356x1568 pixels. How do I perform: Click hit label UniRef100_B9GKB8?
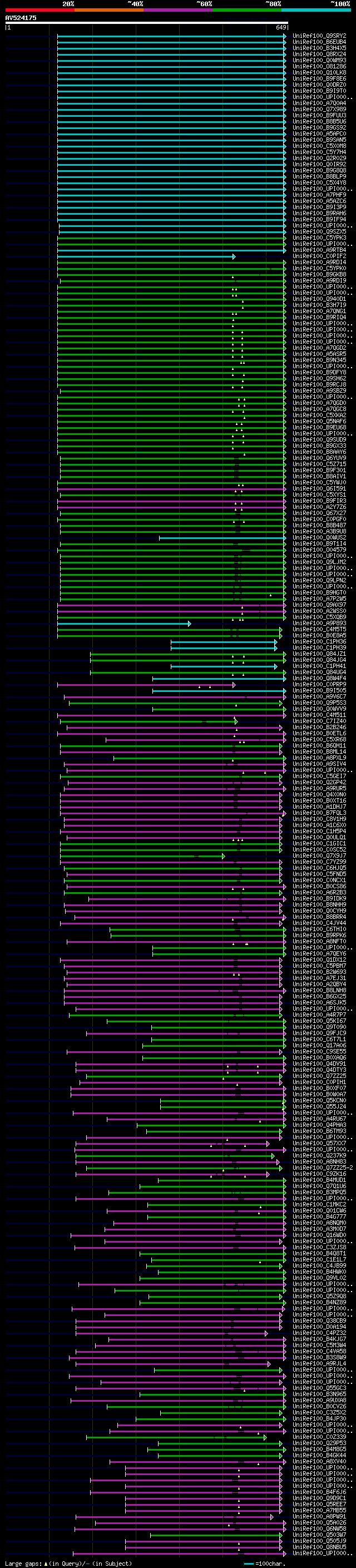point(319,275)
